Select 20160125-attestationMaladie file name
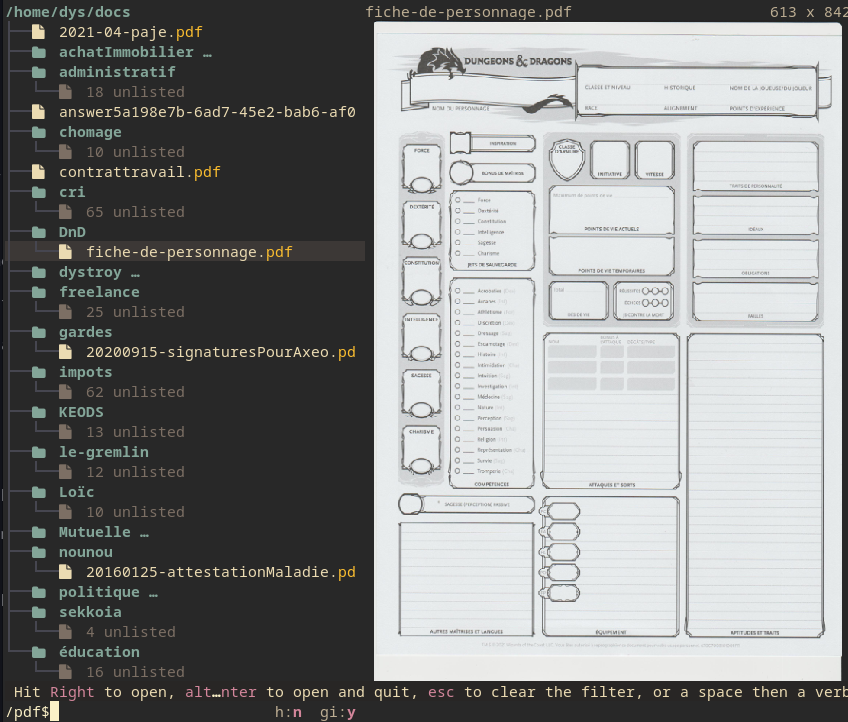 [221, 572]
